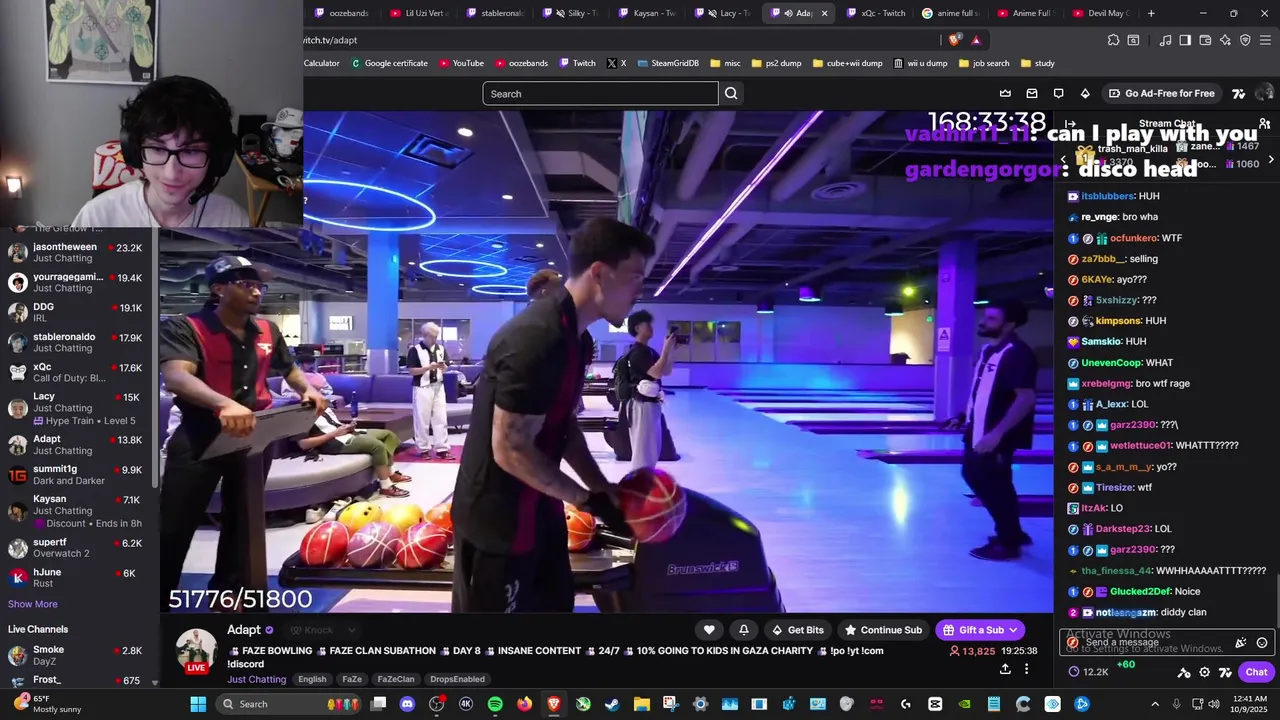Open the Brave Wallet icon
1280x720 pixels.
(1205, 40)
